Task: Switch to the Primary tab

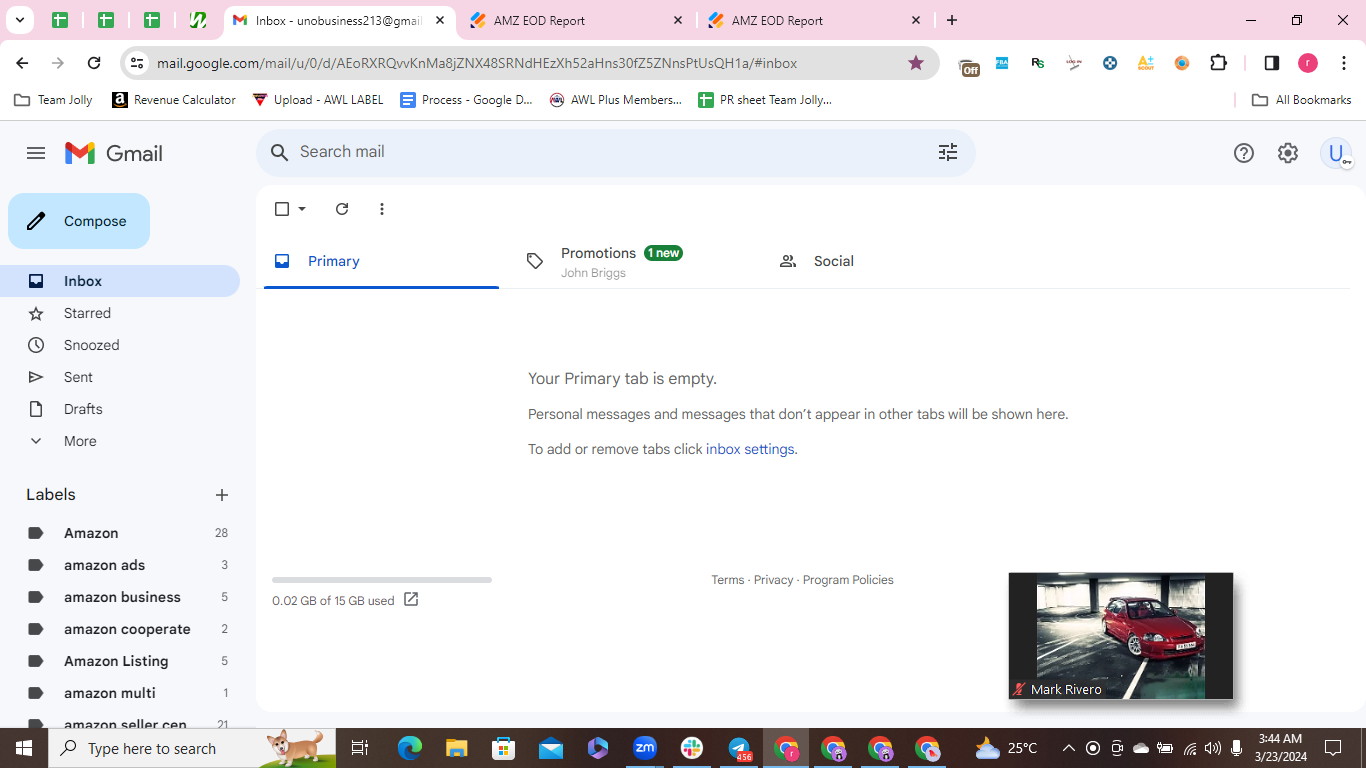Action: [x=381, y=261]
